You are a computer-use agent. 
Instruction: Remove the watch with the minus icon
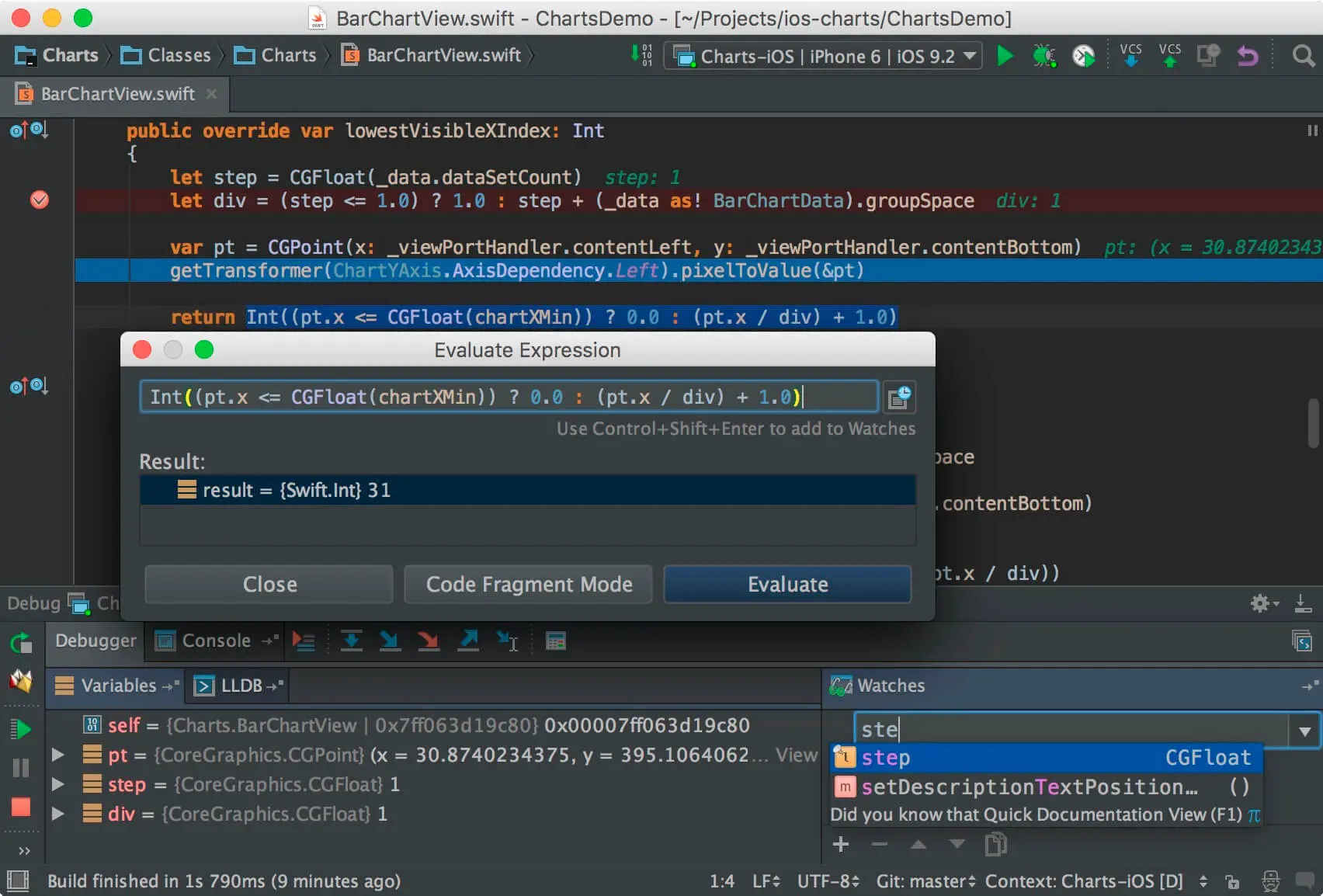(x=880, y=844)
